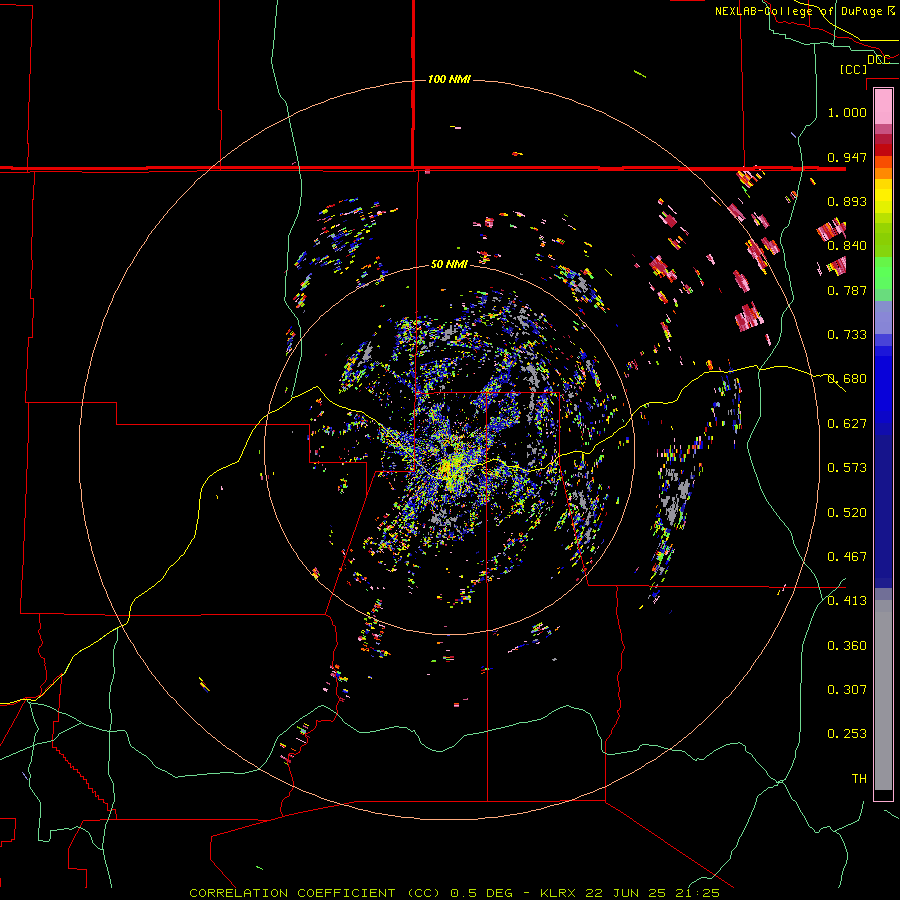The image size is (900, 900).
Task: Click the [CC] legend label
Action: click(853, 69)
